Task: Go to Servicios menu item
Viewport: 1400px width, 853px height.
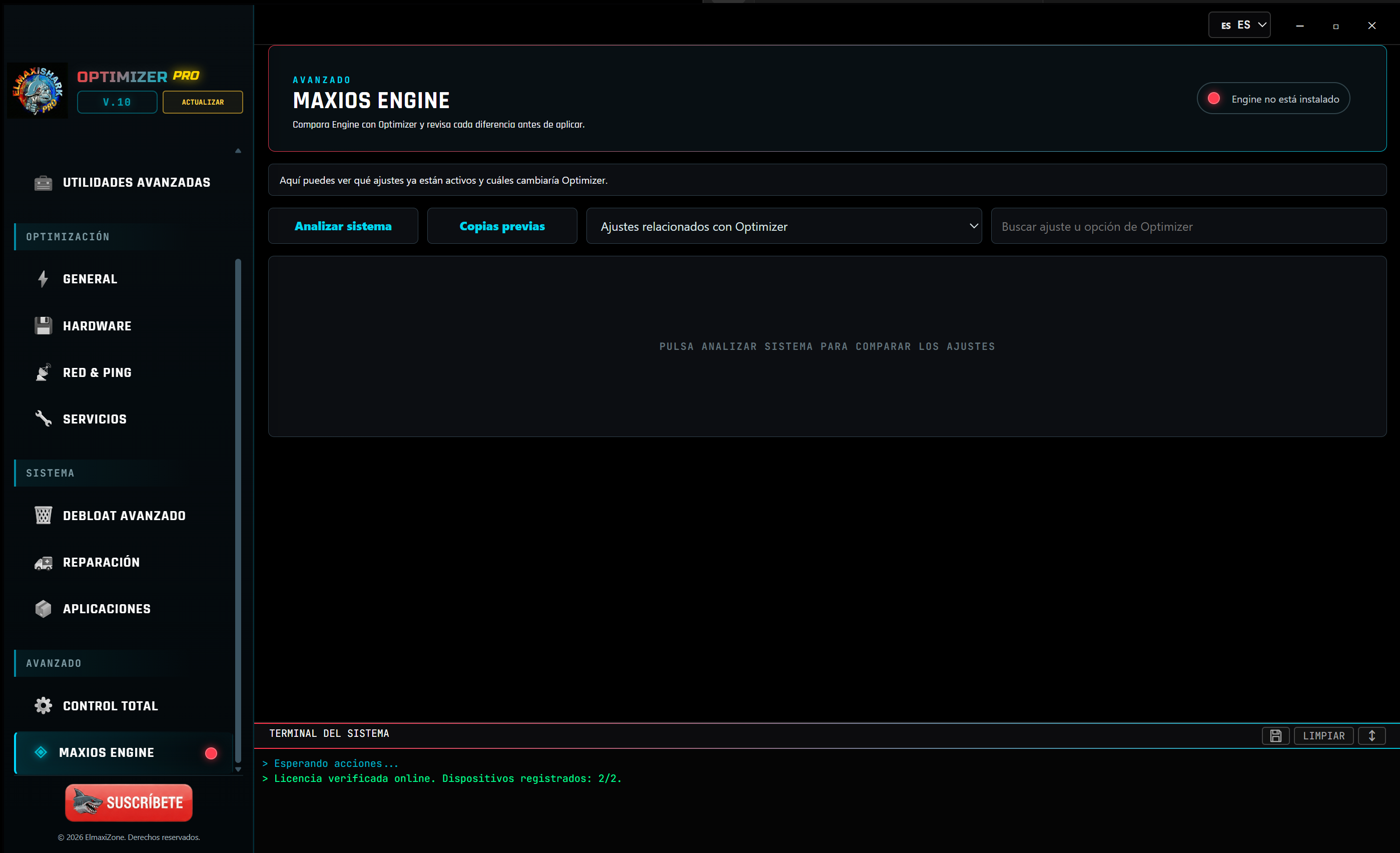Action: pos(124,419)
